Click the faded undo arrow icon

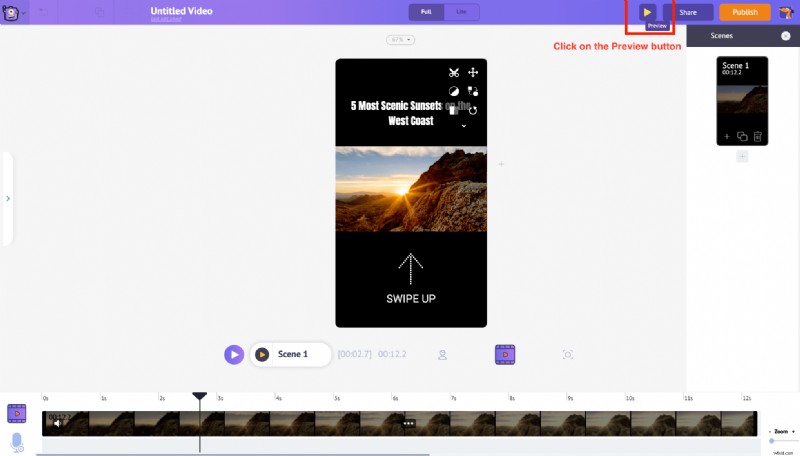[x=44, y=12]
